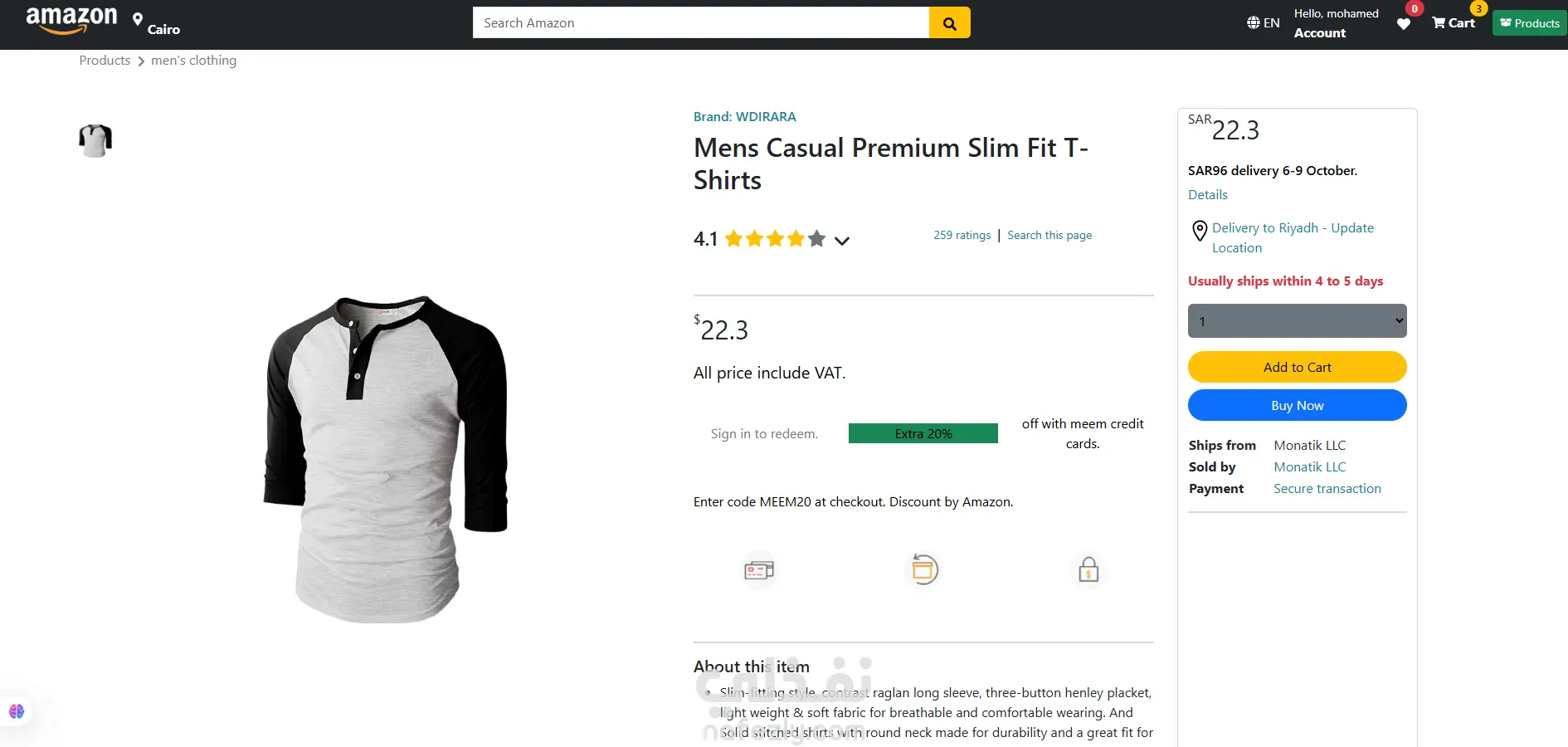
Task: Open men's clothing breadcrumb category
Action: [193, 61]
